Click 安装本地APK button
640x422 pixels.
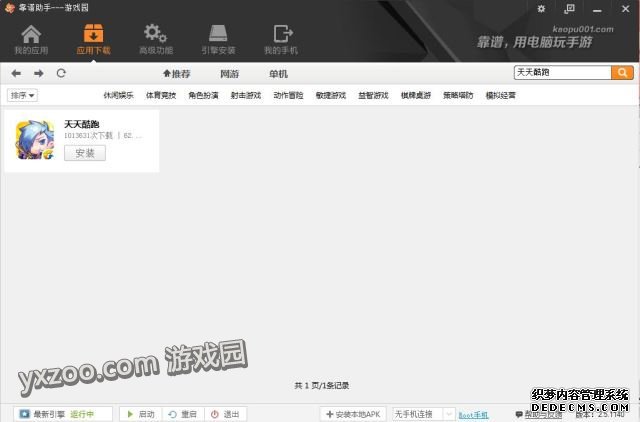(353, 414)
